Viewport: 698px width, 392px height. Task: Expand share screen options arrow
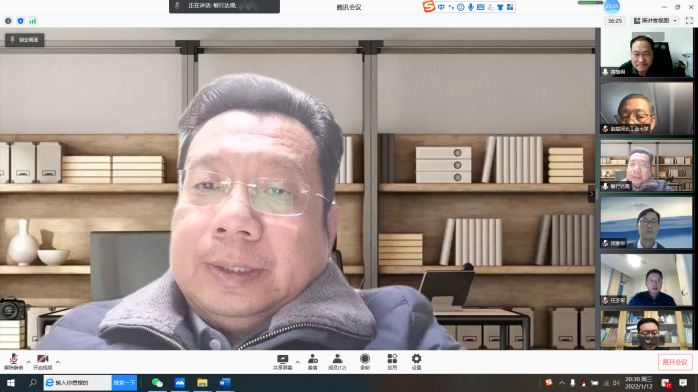[x=297, y=362]
